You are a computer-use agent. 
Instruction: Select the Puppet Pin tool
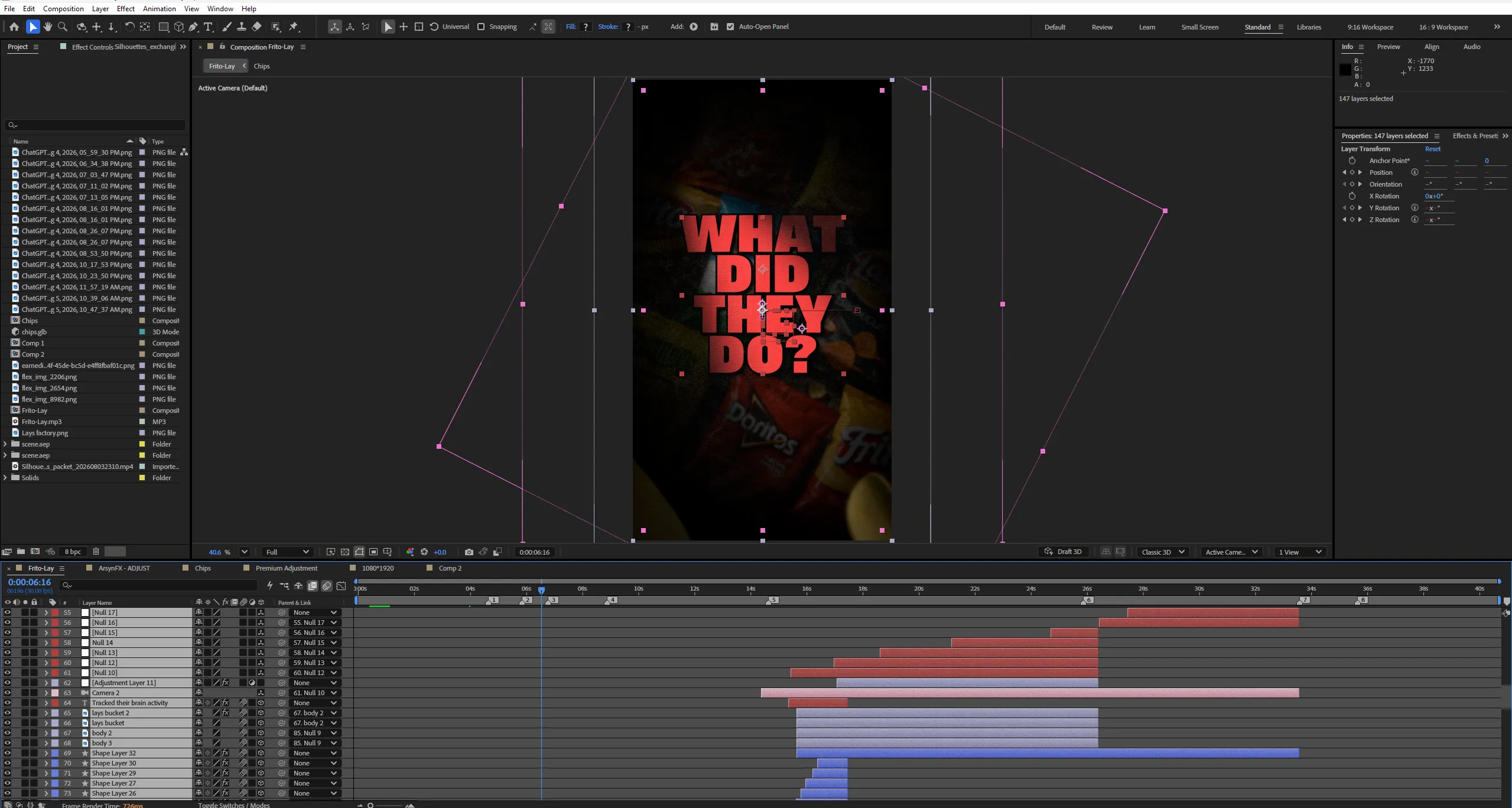pyautogui.click(x=294, y=27)
